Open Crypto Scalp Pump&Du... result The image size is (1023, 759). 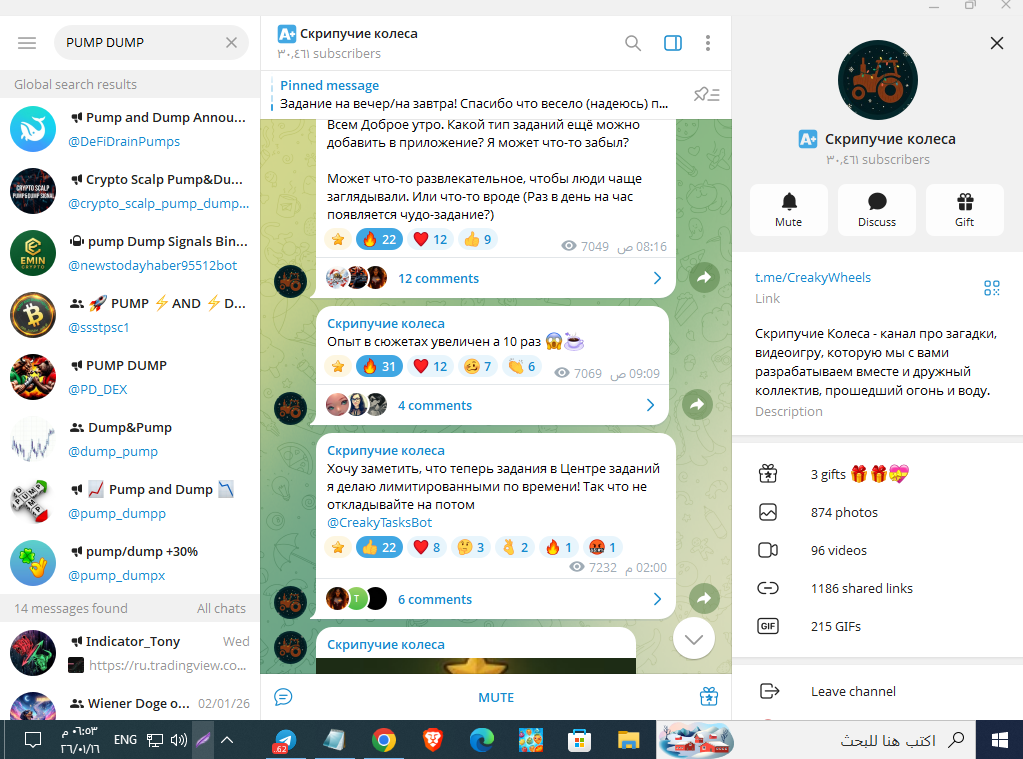coord(130,191)
